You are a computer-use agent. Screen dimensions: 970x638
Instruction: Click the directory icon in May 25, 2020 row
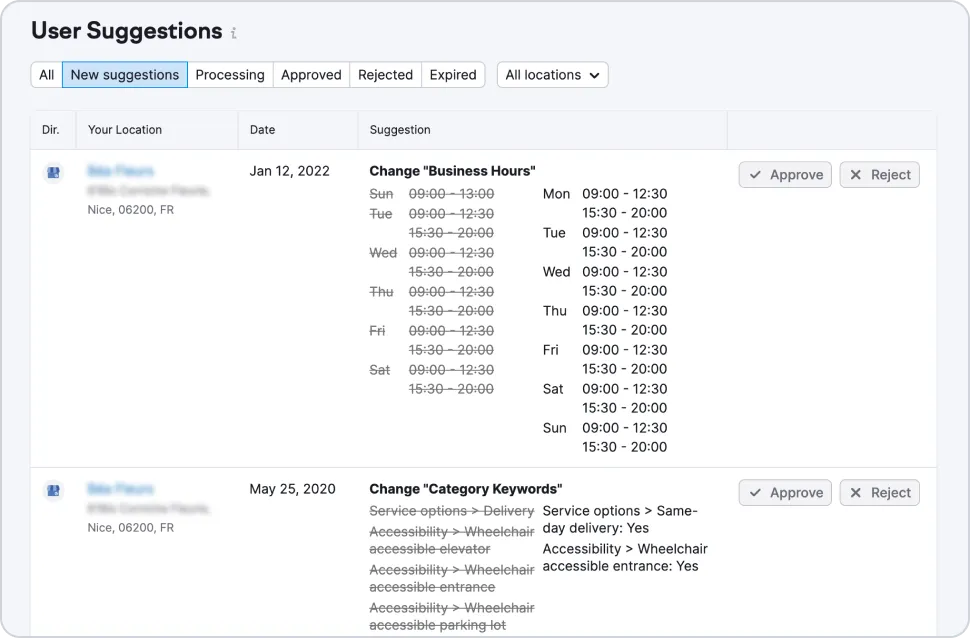pyautogui.click(x=54, y=491)
